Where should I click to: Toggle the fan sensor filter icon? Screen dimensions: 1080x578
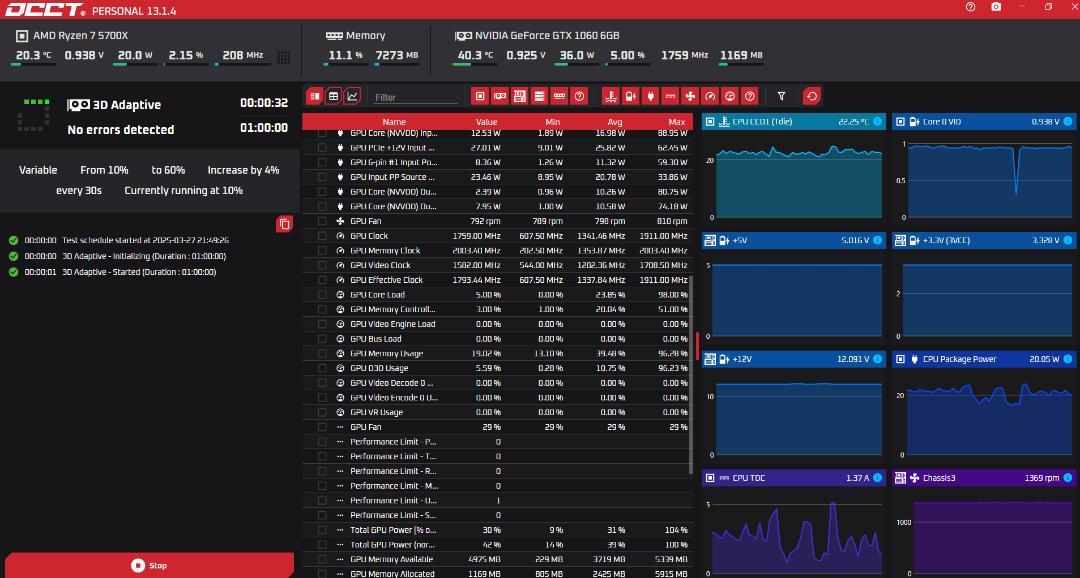coord(690,96)
